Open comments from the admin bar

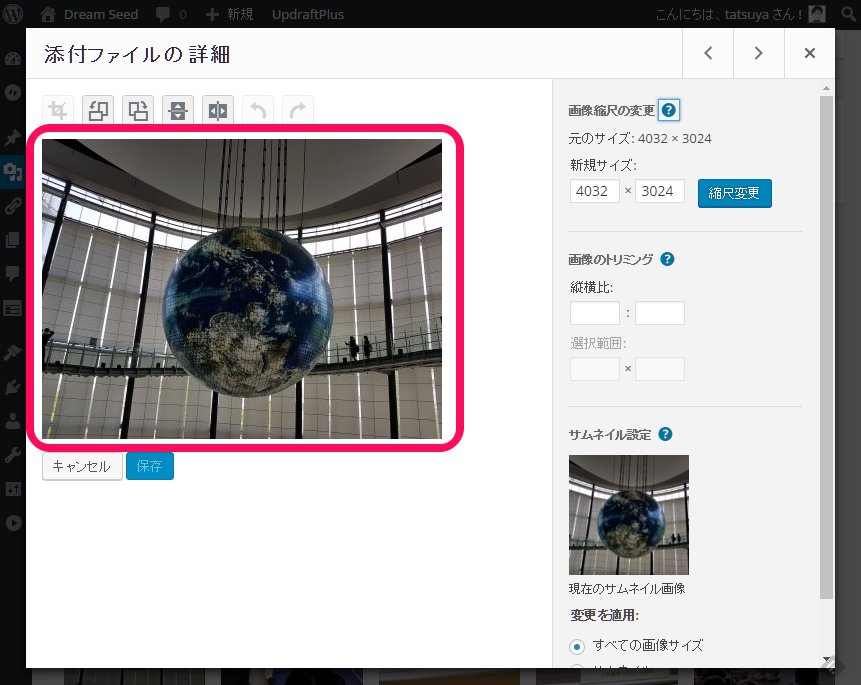click(x=171, y=14)
